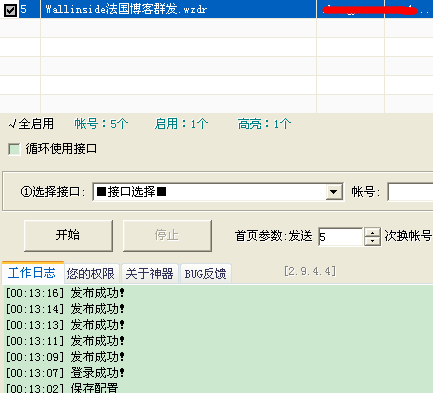Viewport: 433px width, 393px height.
Task: Click the 全启用 enable-all option
Action: point(31,124)
